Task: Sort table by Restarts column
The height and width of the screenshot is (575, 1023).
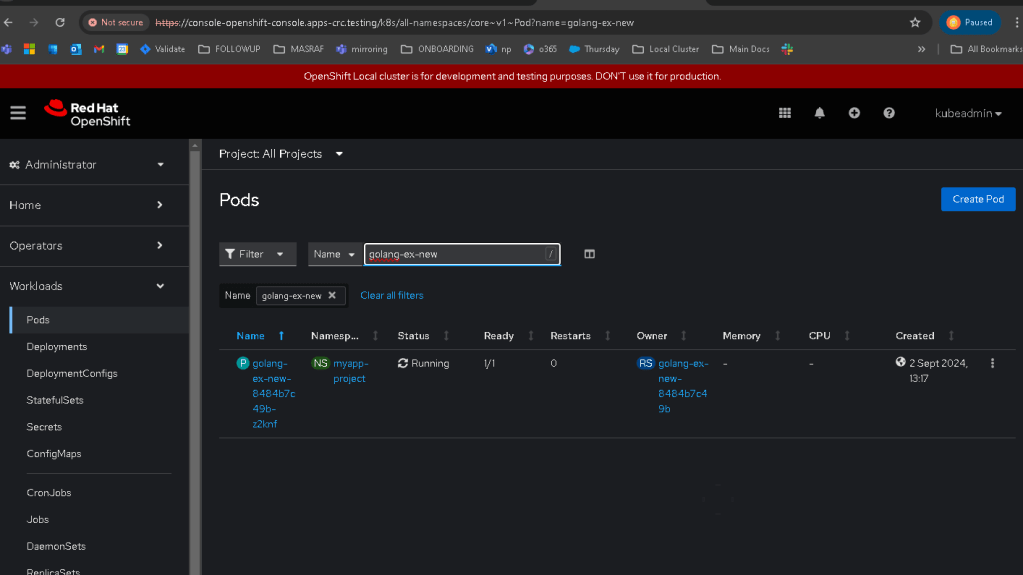Action: (580, 335)
